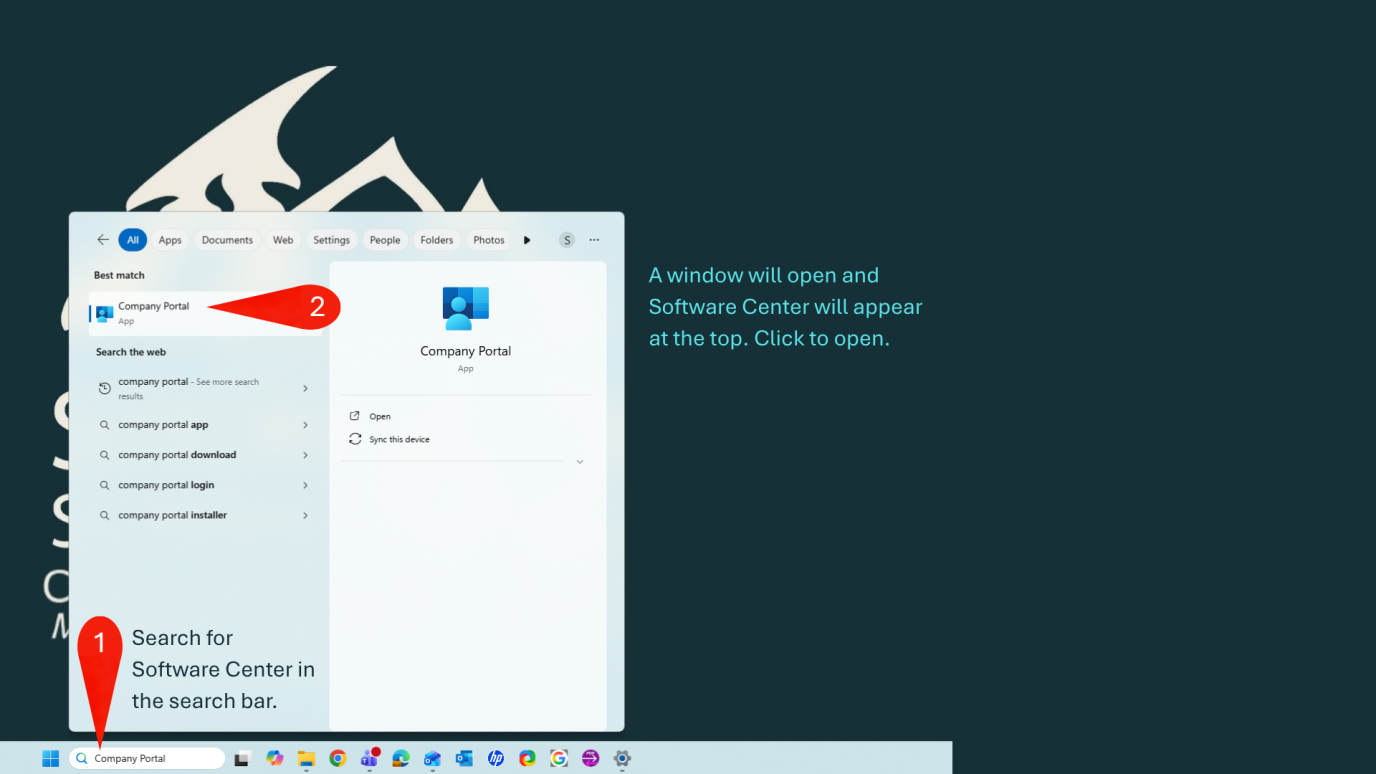Viewport: 1376px width, 774px height.
Task: Click the taskbar search box
Action: (x=150, y=759)
